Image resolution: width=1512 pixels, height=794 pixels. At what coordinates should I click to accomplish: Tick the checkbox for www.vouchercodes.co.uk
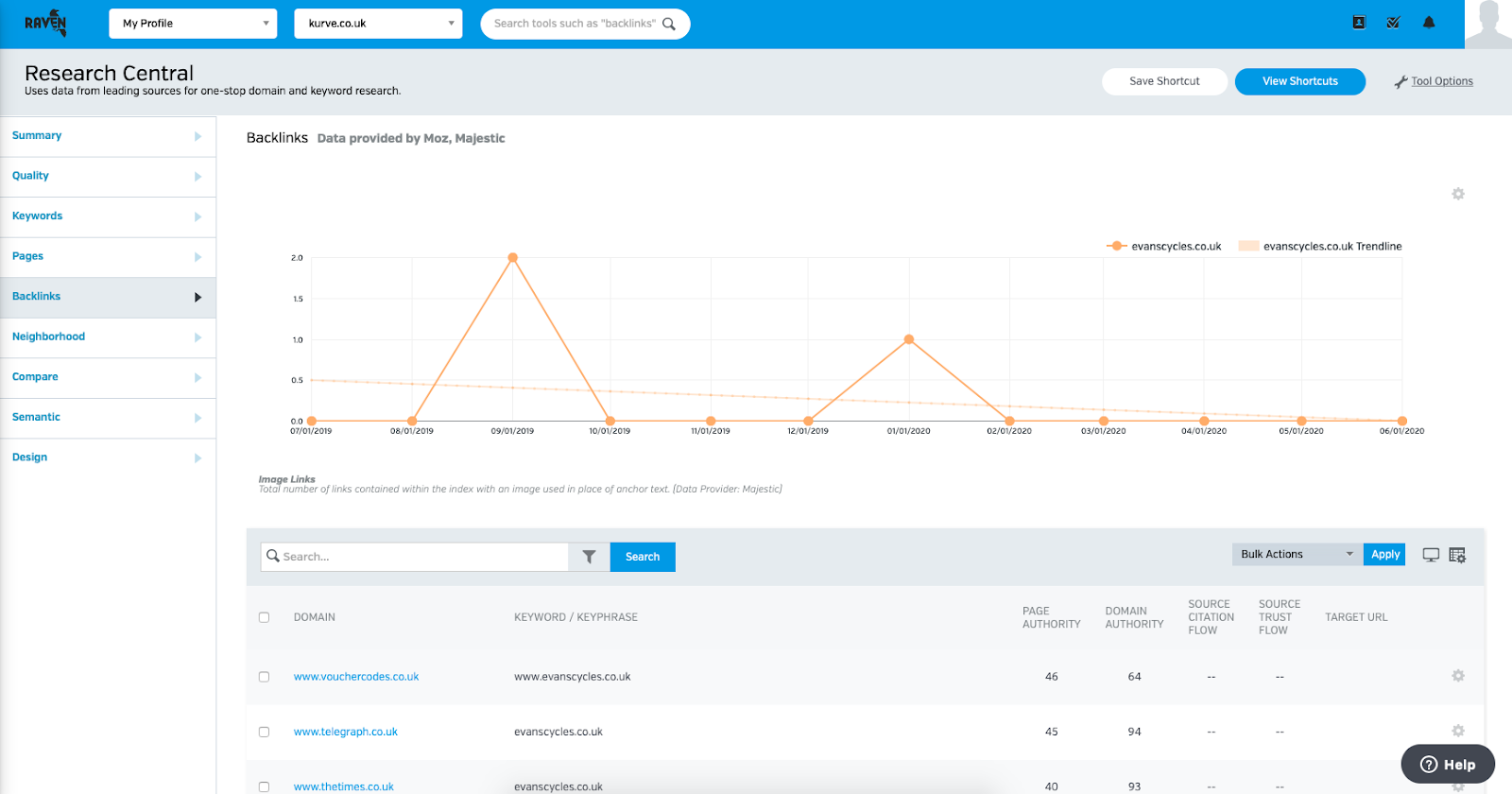tap(264, 677)
